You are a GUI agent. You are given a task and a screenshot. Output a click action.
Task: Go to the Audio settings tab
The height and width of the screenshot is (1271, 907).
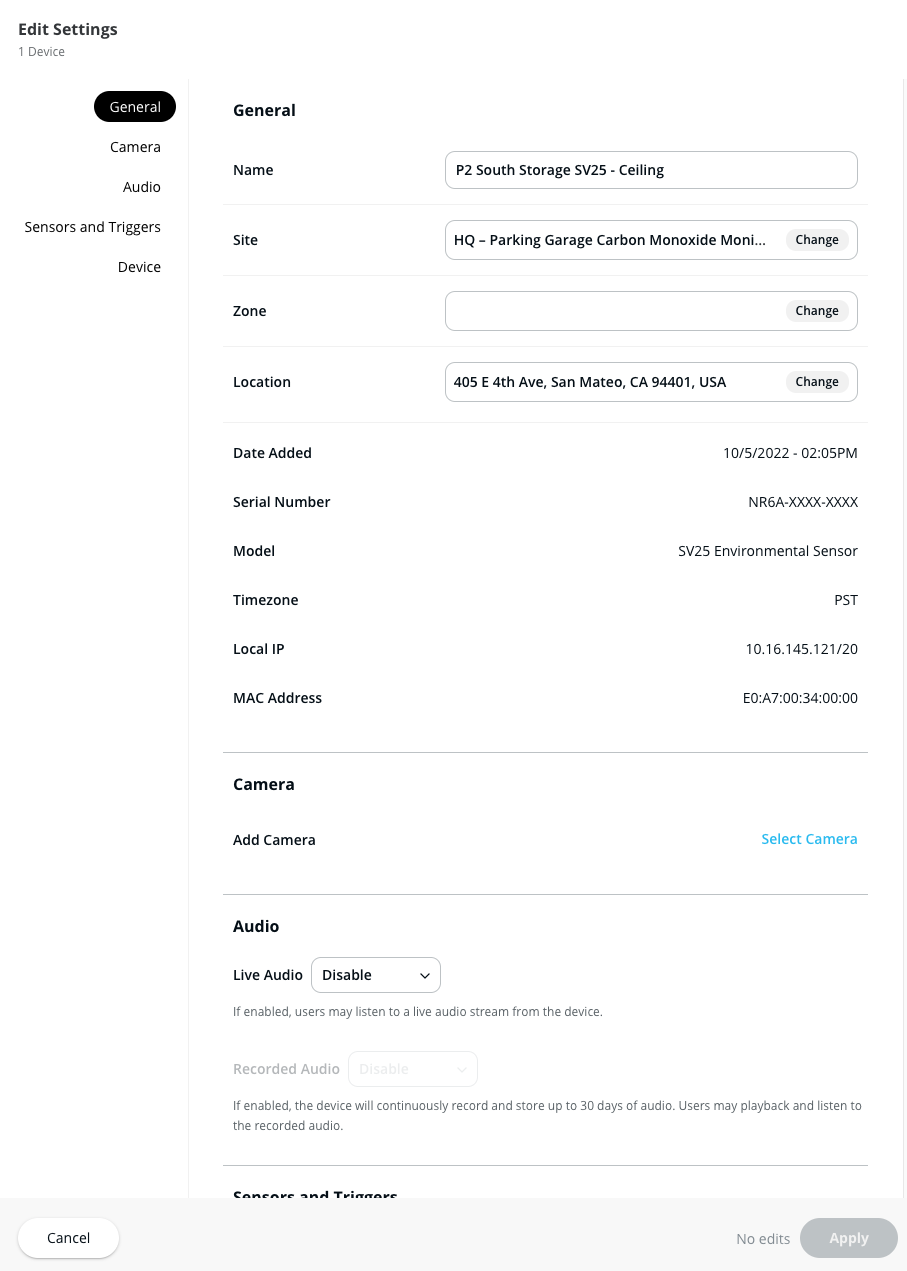coord(142,187)
